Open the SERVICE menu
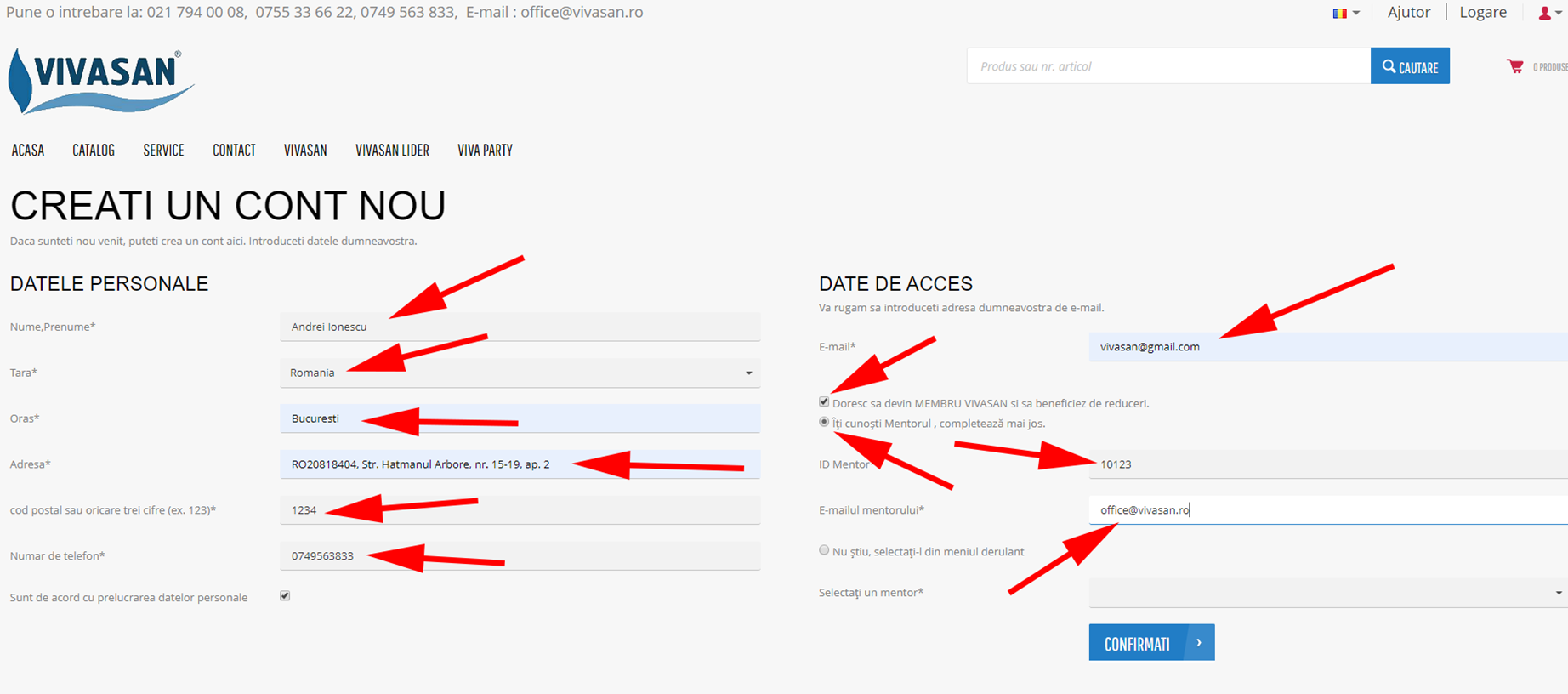The image size is (1568, 694). (x=163, y=151)
